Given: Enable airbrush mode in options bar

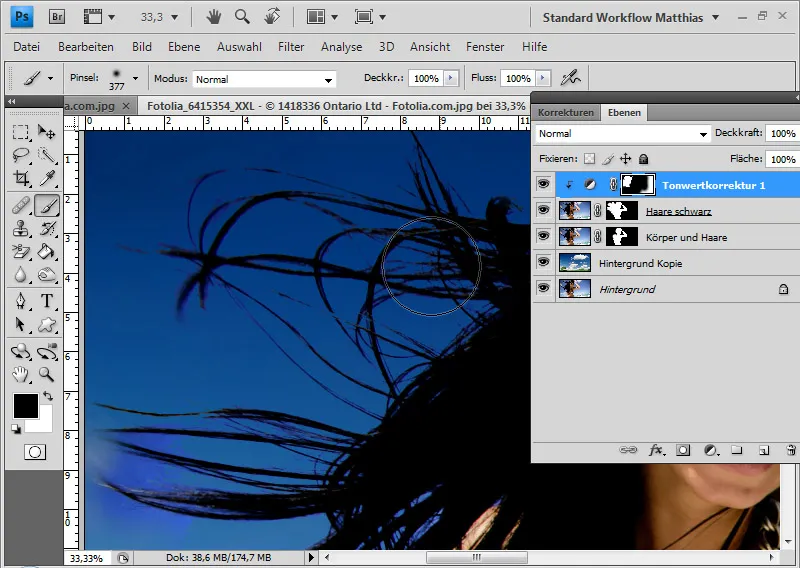Looking at the screenshot, I should [570, 78].
